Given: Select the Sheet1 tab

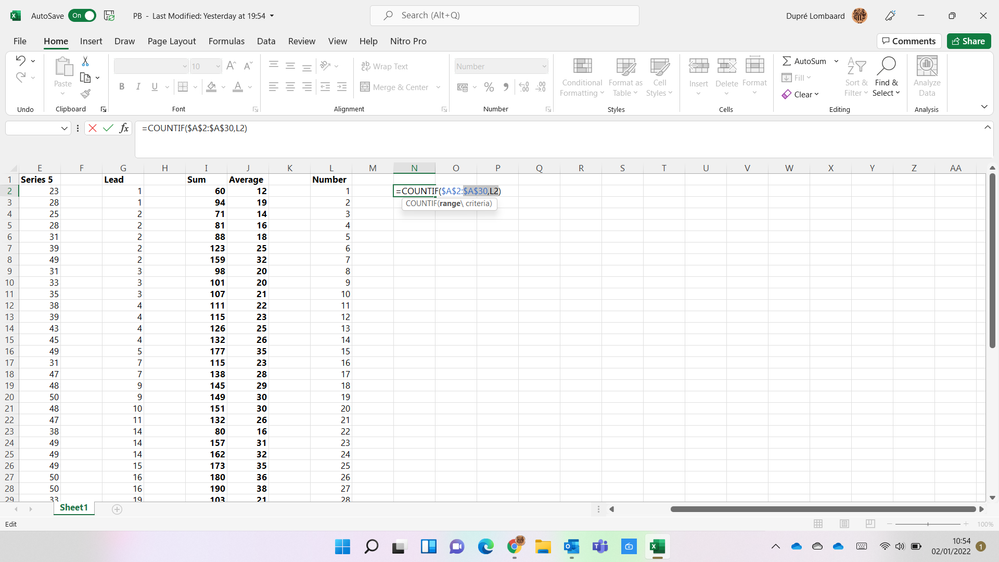Looking at the screenshot, I should pyautogui.click(x=74, y=508).
